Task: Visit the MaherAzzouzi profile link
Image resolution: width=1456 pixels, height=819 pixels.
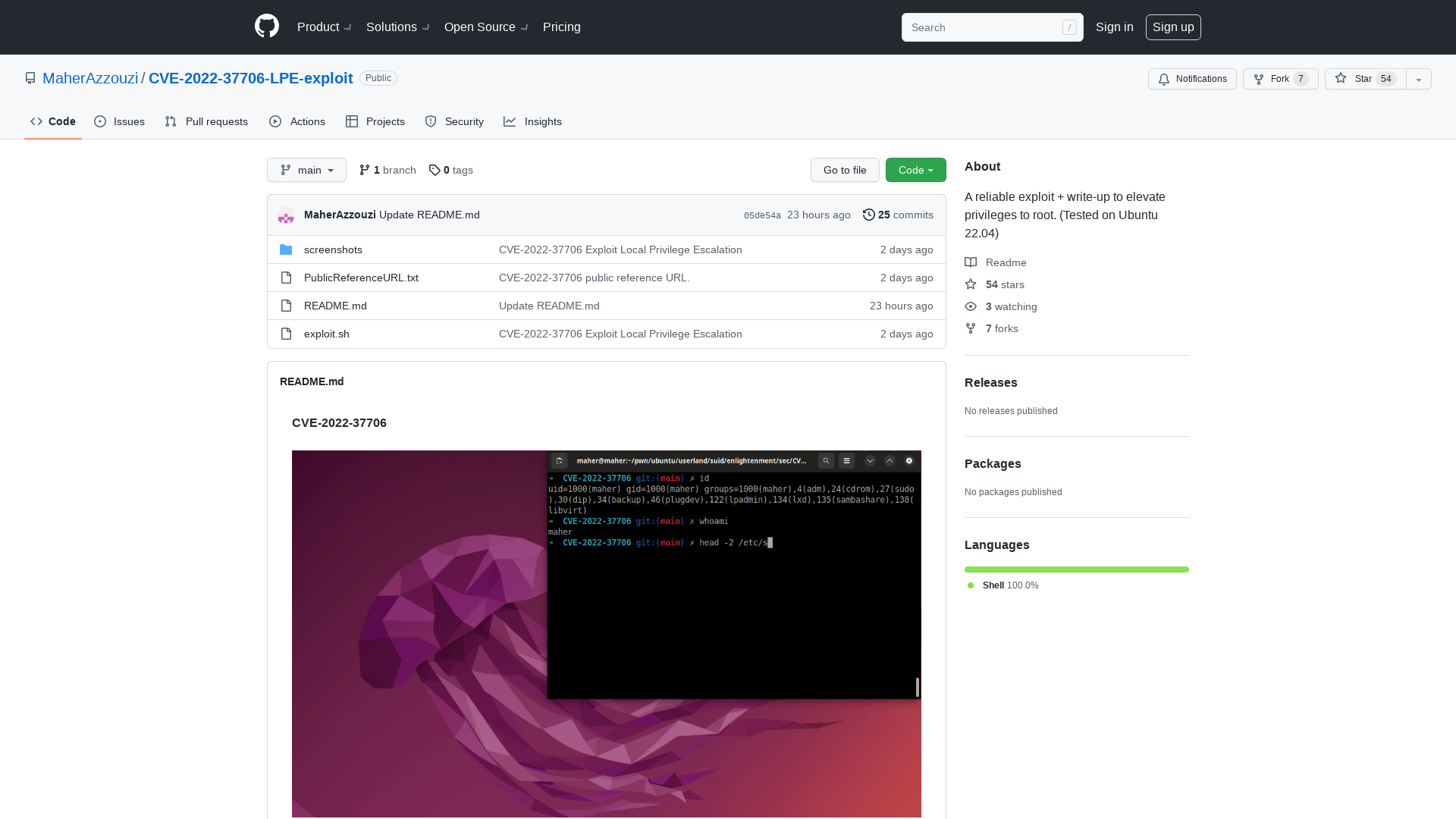Action: [89, 78]
